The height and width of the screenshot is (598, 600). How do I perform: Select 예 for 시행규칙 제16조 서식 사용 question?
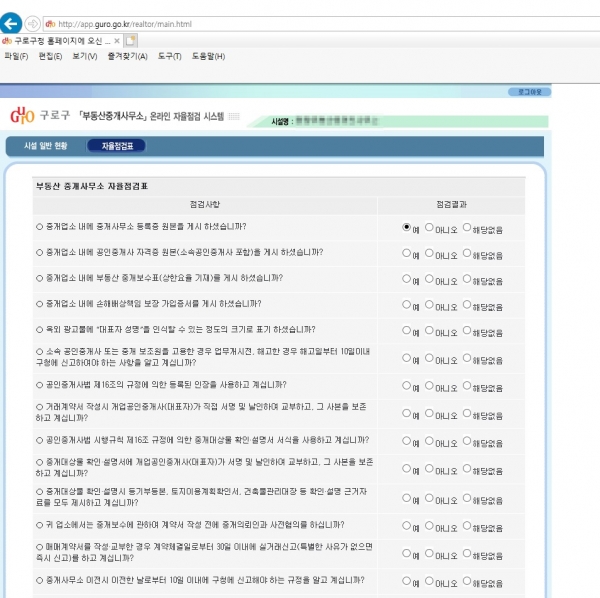point(406,441)
